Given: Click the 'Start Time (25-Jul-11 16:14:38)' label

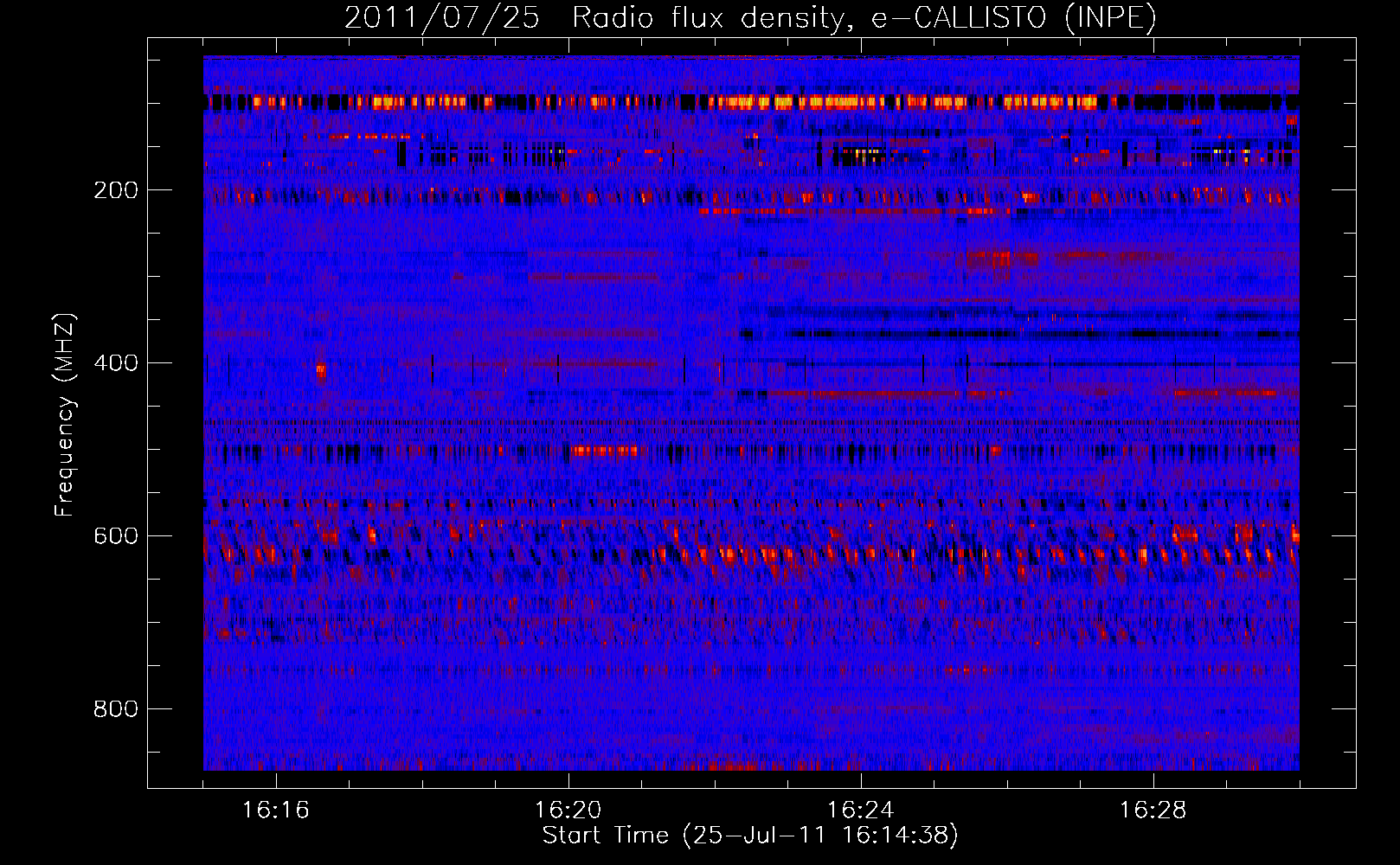Looking at the screenshot, I should (750, 836).
